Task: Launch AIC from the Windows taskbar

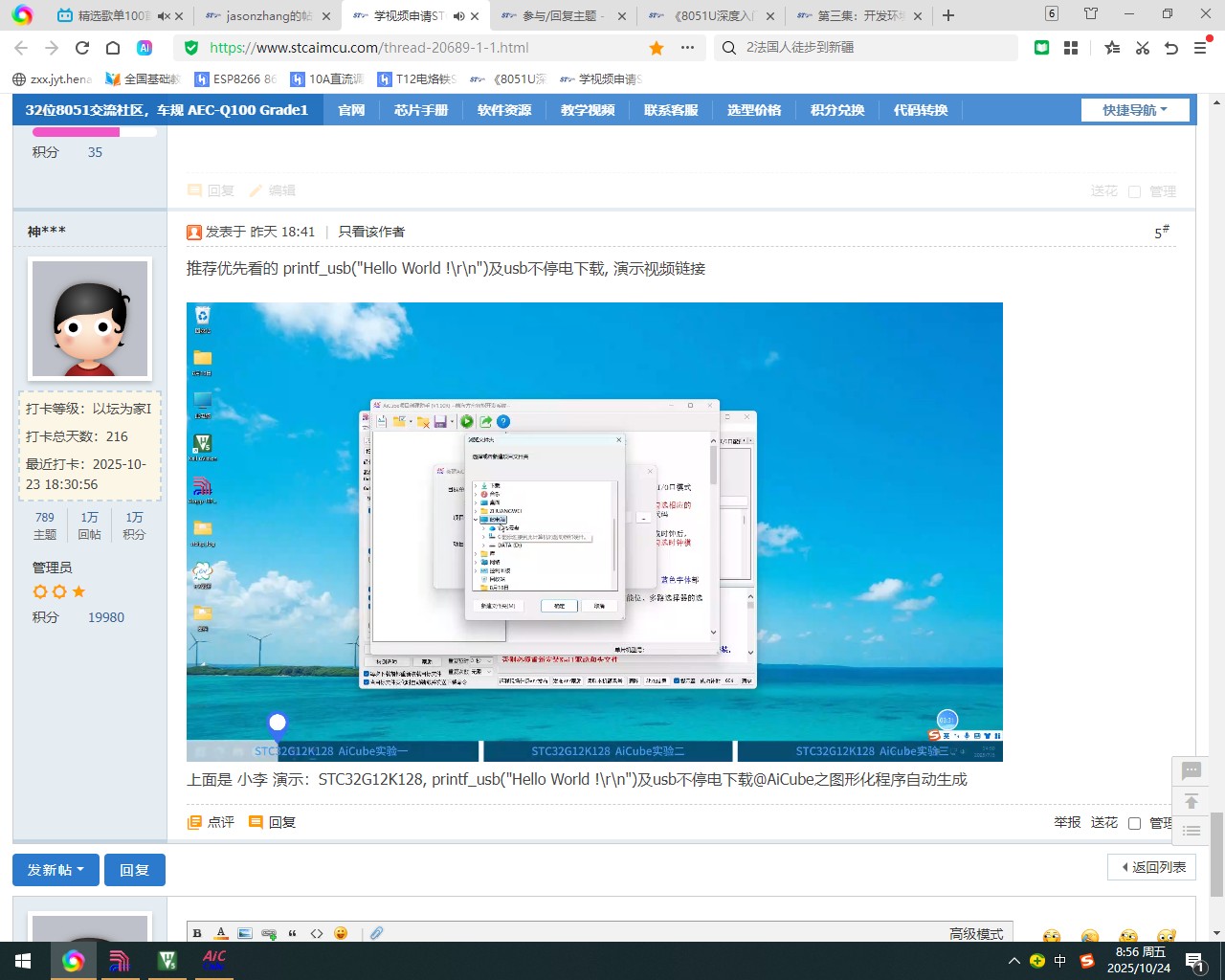Action: tap(213, 961)
